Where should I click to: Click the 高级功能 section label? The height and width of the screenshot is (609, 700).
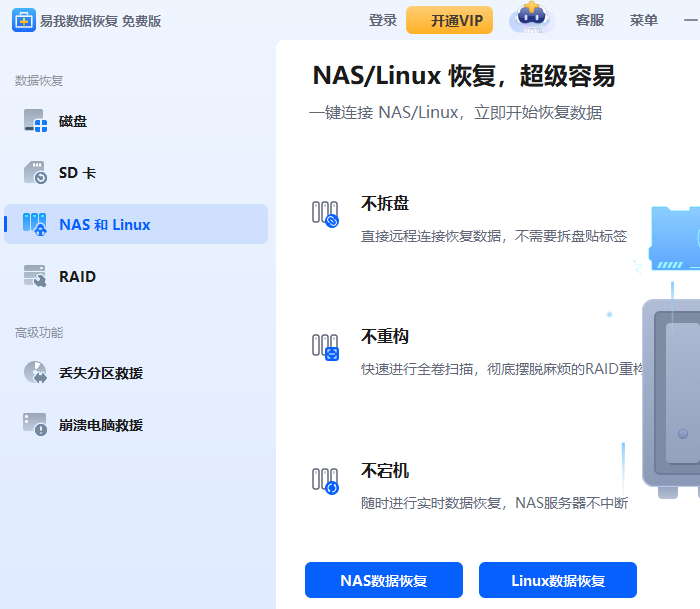39,333
